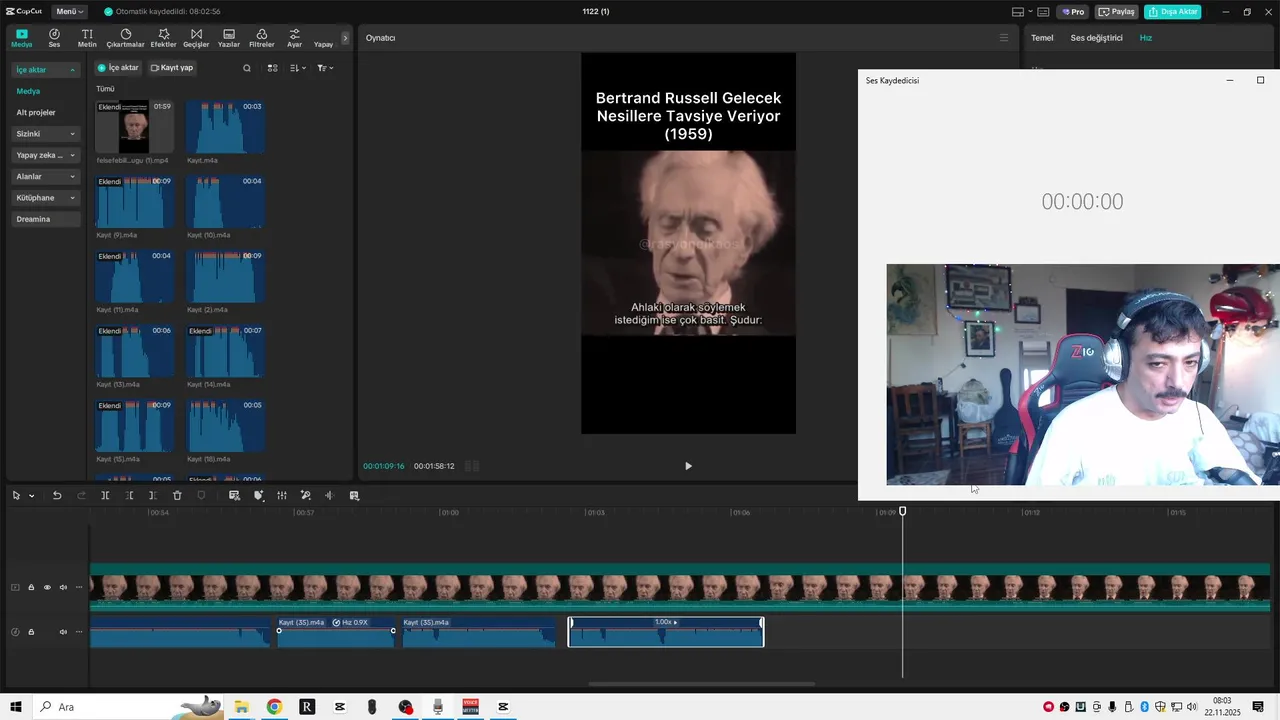This screenshot has width=1280, height=720.
Task: Switch to the Temel tab
Action: coord(1042,38)
